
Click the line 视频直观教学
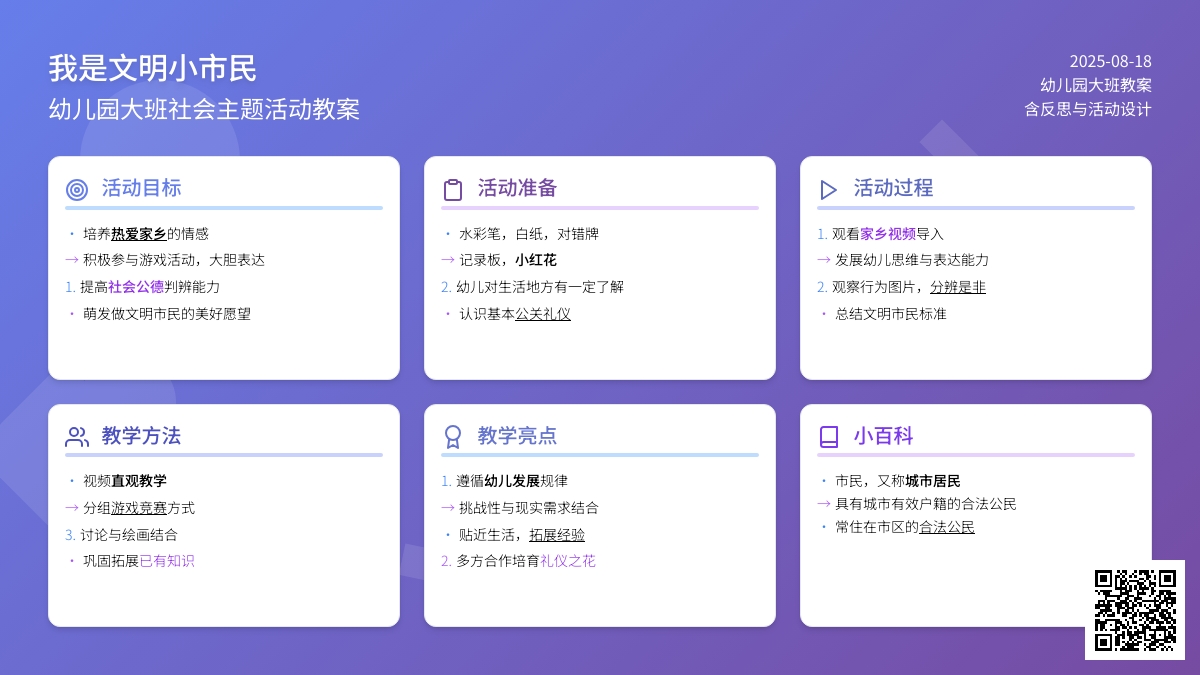click(x=125, y=481)
